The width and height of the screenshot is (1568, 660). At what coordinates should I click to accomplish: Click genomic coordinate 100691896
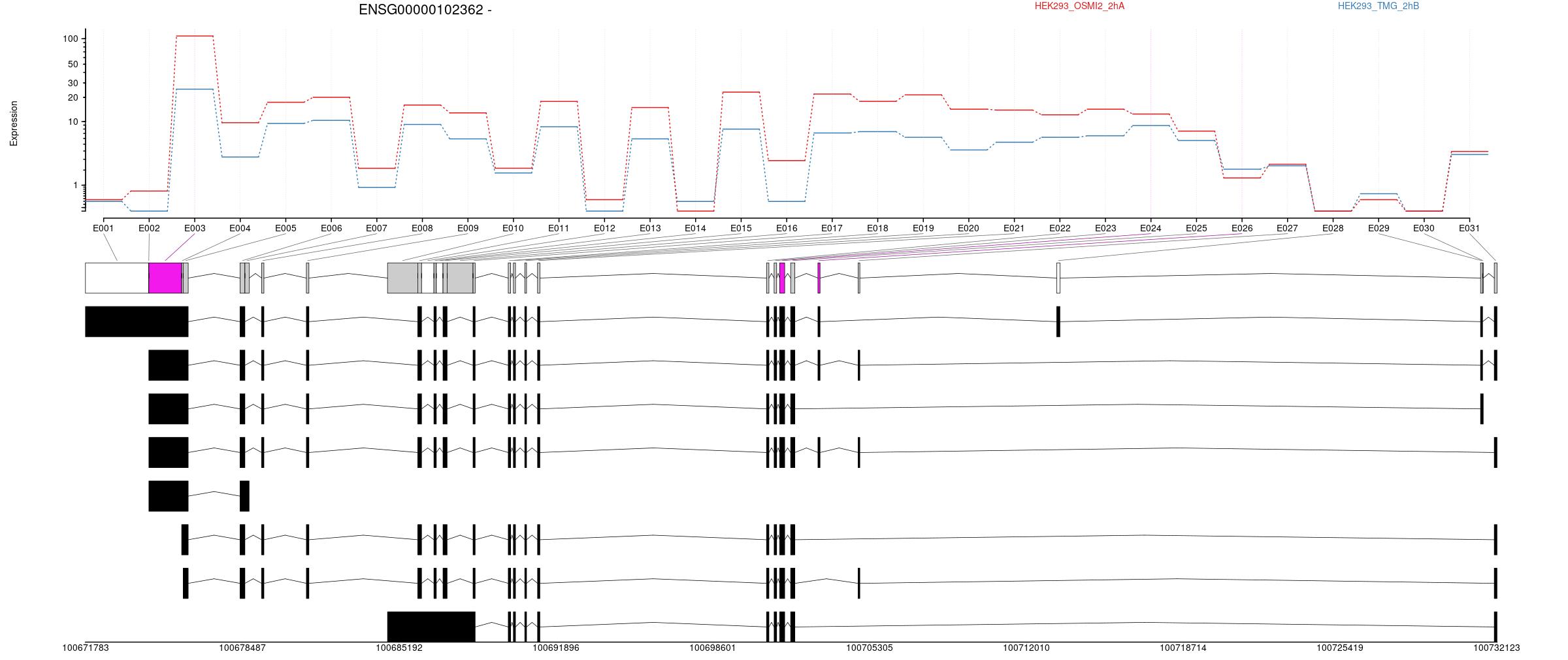click(556, 648)
